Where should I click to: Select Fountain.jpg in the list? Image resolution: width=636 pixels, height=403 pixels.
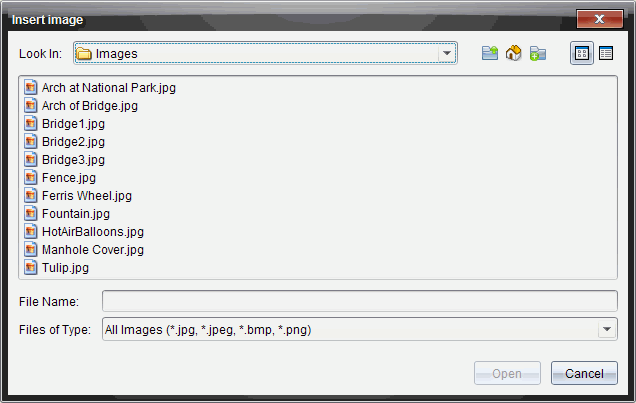[x=75, y=214]
